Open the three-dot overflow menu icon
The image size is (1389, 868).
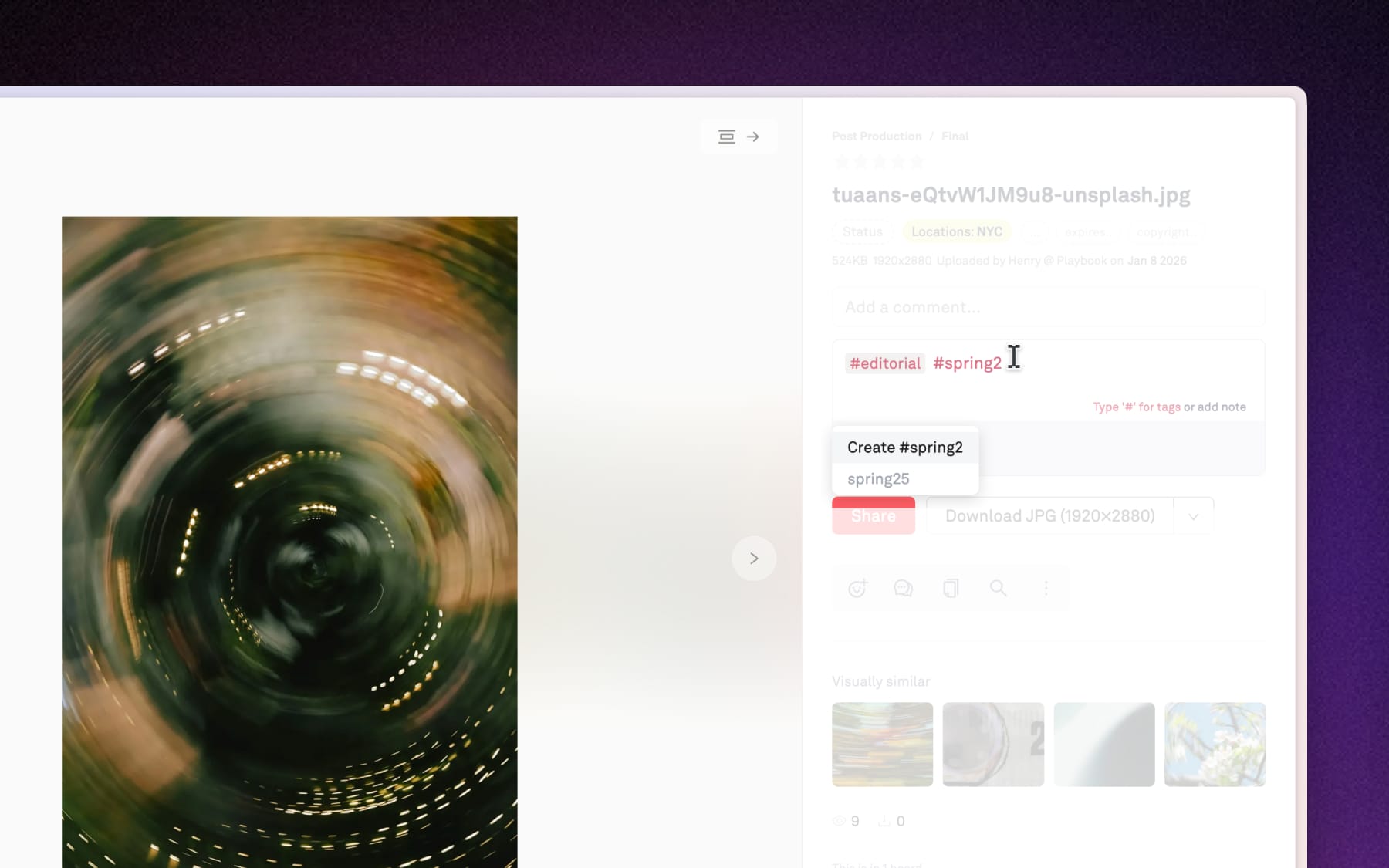click(1046, 588)
